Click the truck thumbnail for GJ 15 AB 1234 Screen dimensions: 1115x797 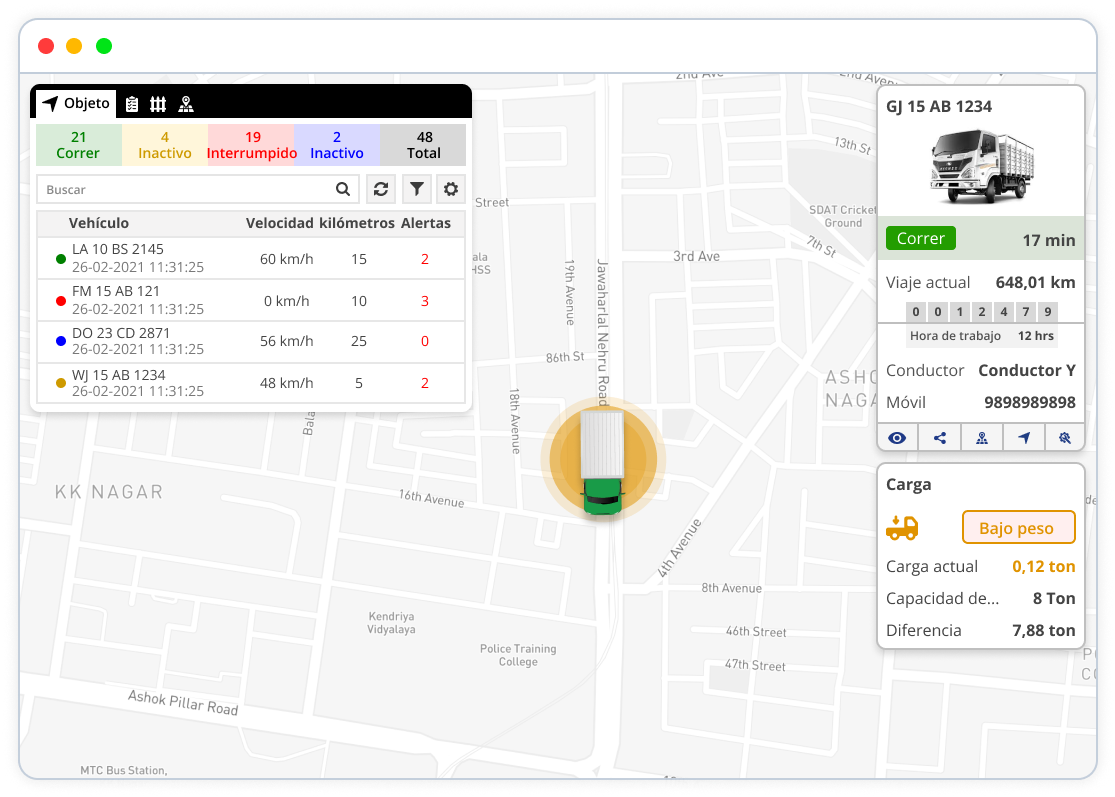981,167
